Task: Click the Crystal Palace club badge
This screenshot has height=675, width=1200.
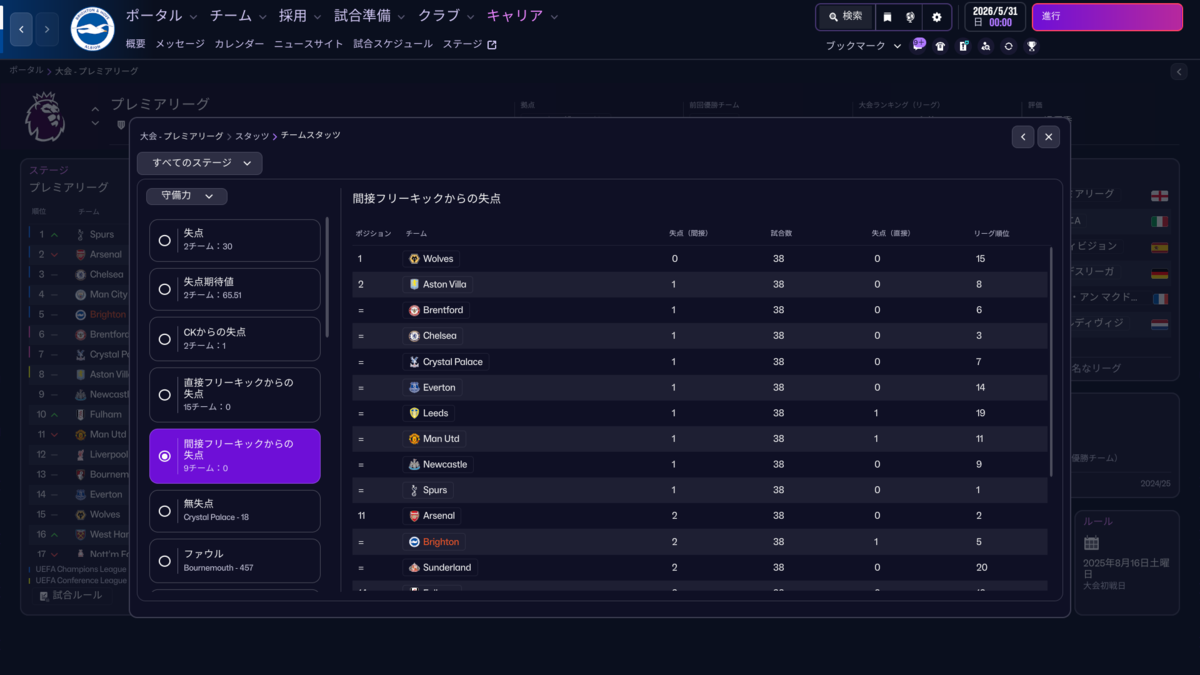Action: click(x=414, y=361)
